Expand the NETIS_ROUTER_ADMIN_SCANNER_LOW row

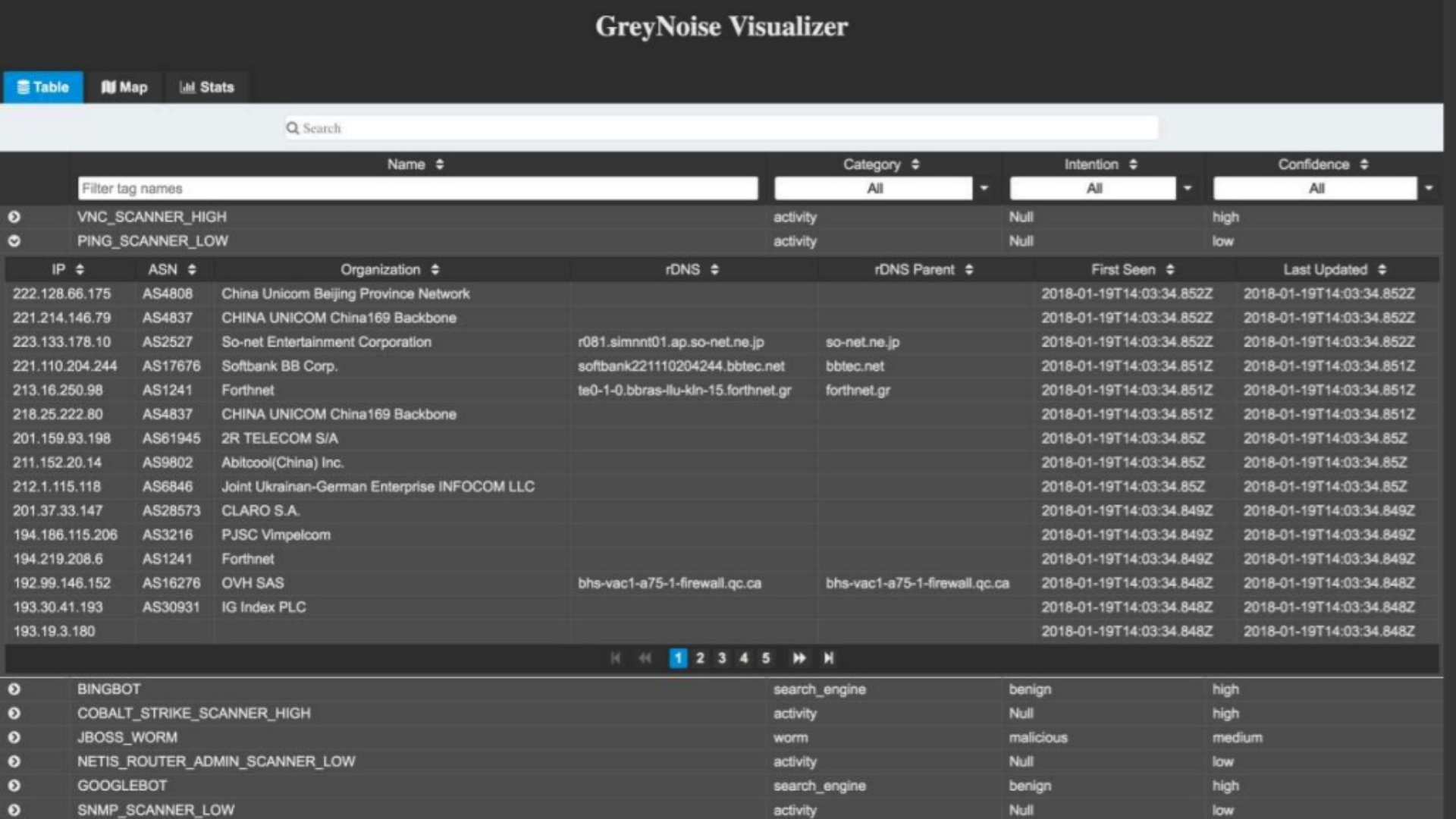click(14, 761)
